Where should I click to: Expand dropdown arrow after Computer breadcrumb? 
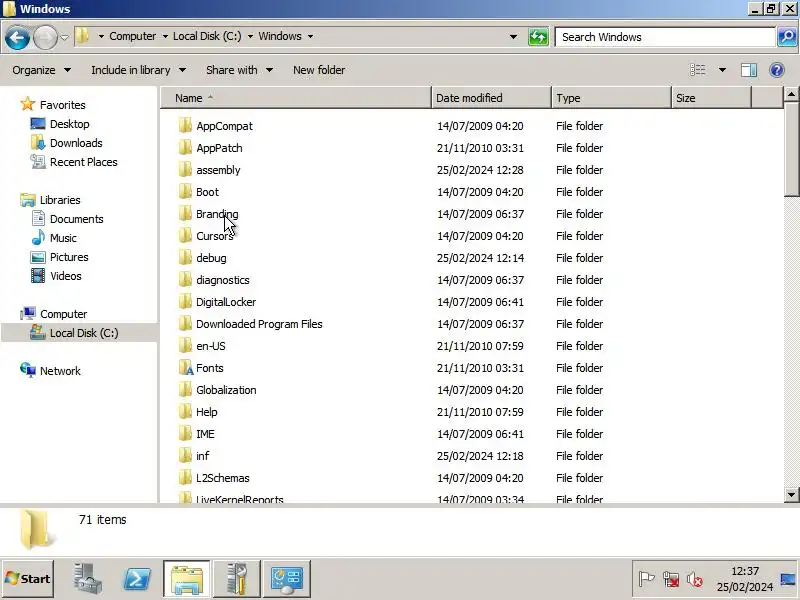point(165,36)
